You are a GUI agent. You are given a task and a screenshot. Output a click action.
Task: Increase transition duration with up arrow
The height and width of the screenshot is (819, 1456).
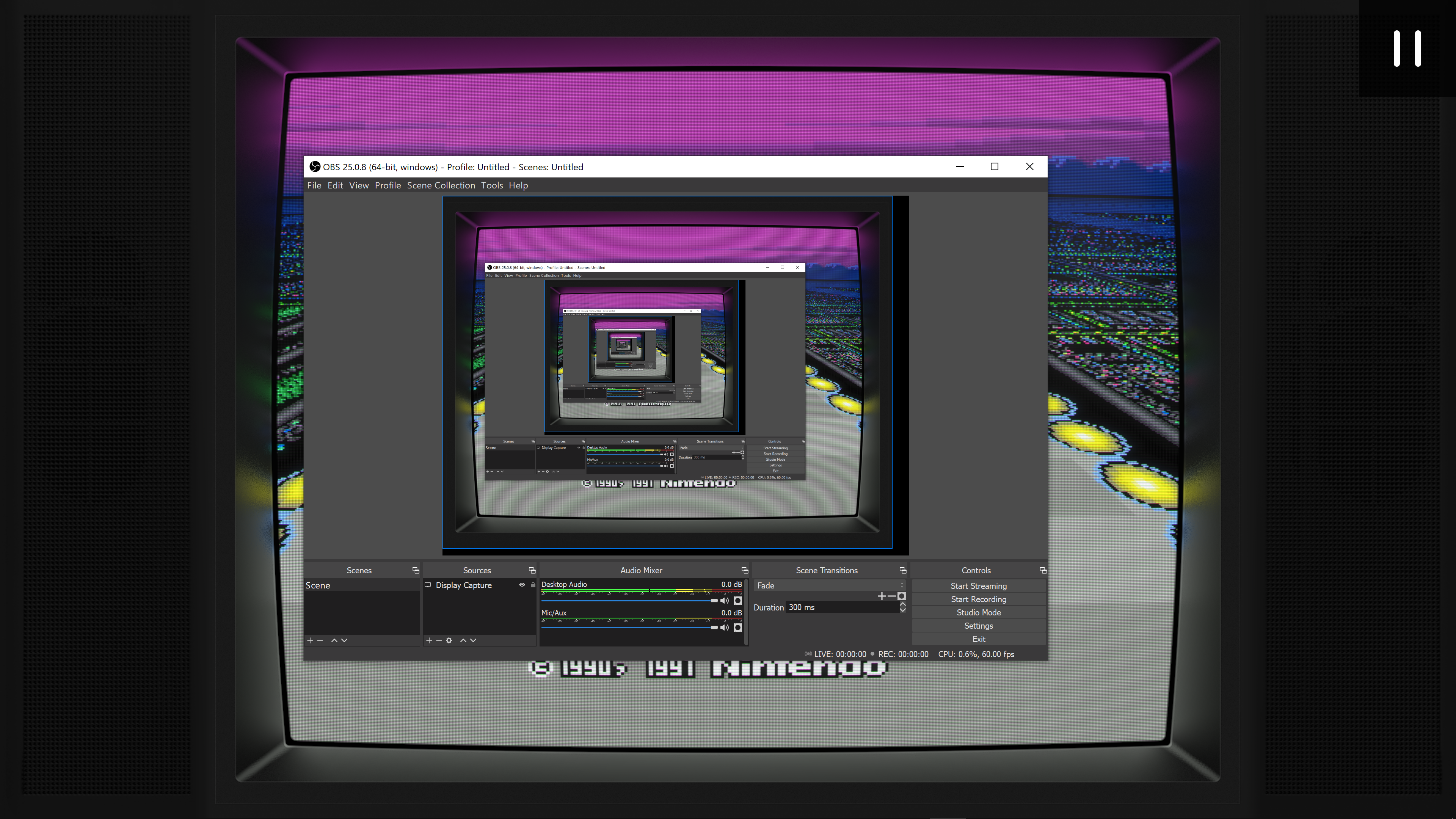[x=903, y=605]
